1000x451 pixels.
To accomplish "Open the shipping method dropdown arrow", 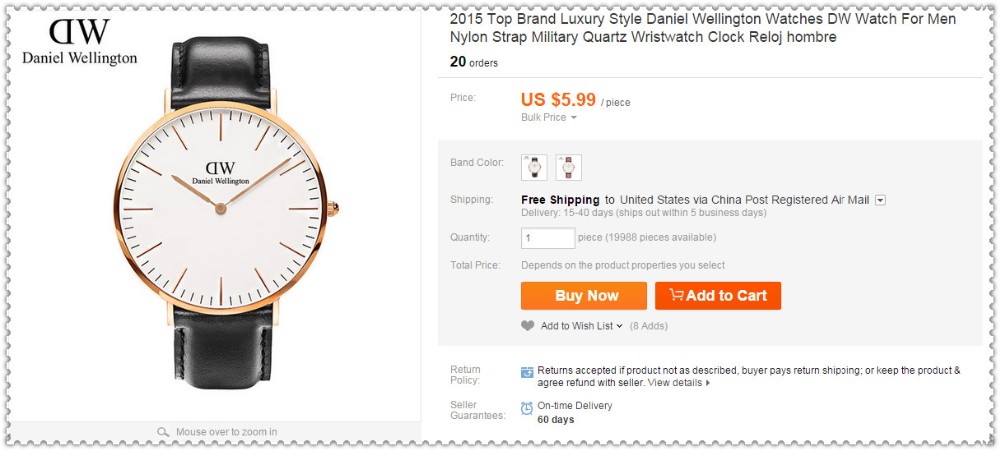I will [880, 200].
